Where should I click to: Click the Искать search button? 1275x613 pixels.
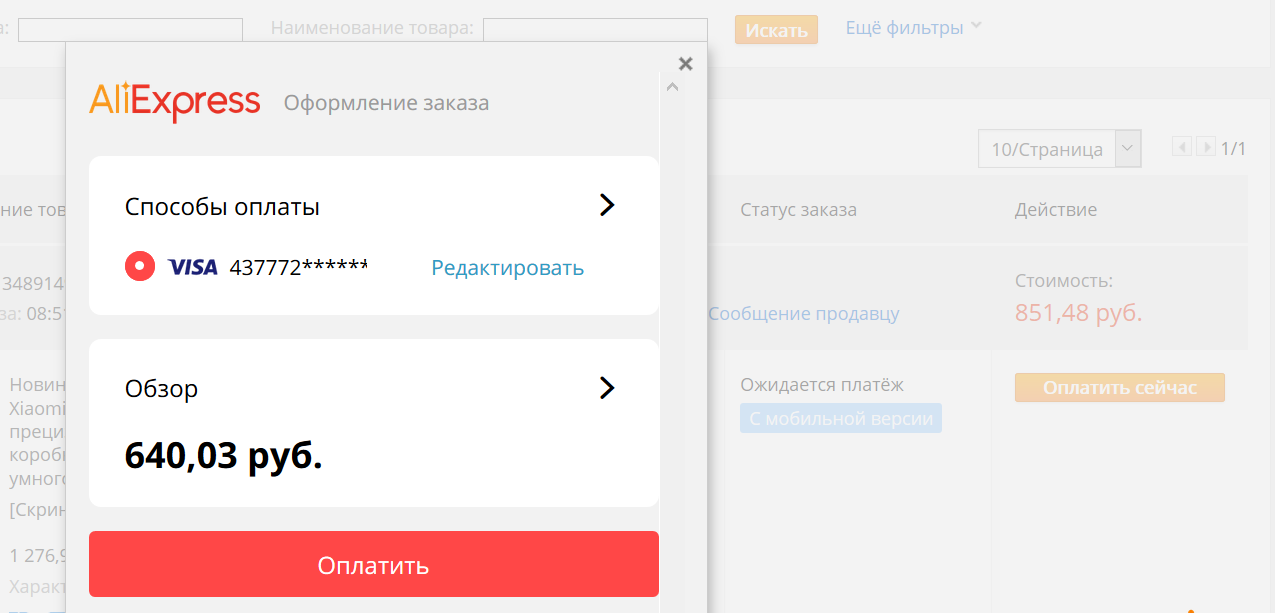coord(776,30)
